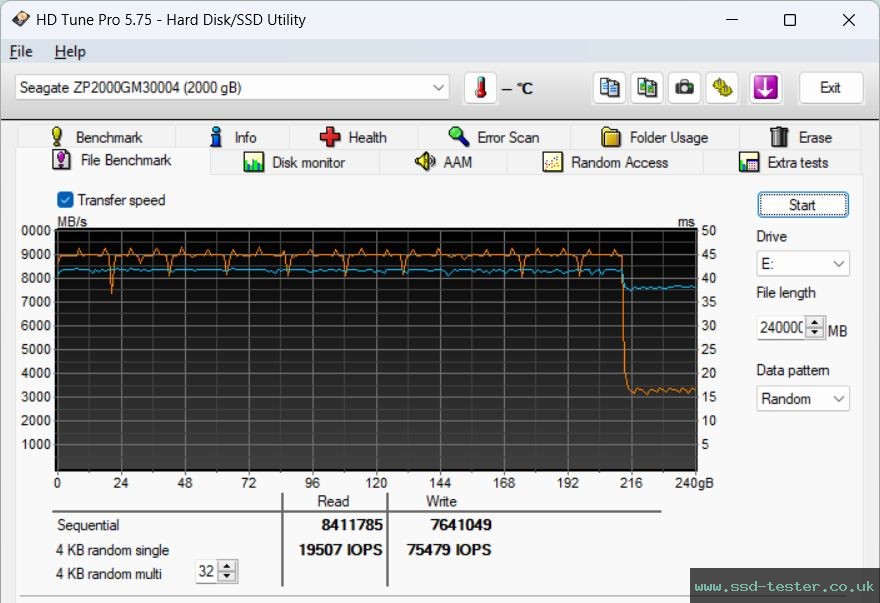Open the Drive E: dropdown
Viewport: 880px width, 603px height.
click(x=803, y=263)
